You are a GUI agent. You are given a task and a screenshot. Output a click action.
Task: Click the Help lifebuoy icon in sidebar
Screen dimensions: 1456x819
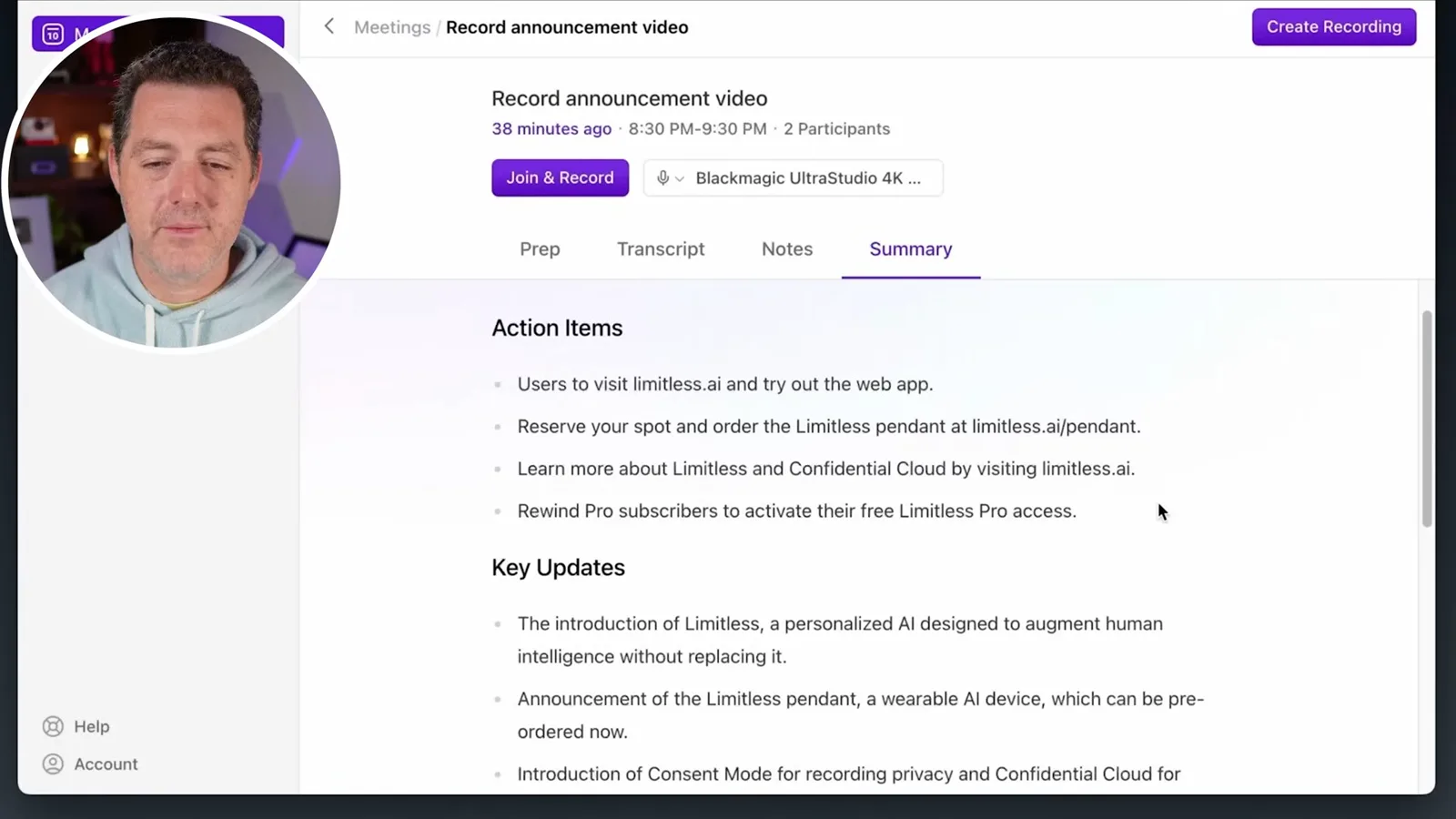[53, 726]
